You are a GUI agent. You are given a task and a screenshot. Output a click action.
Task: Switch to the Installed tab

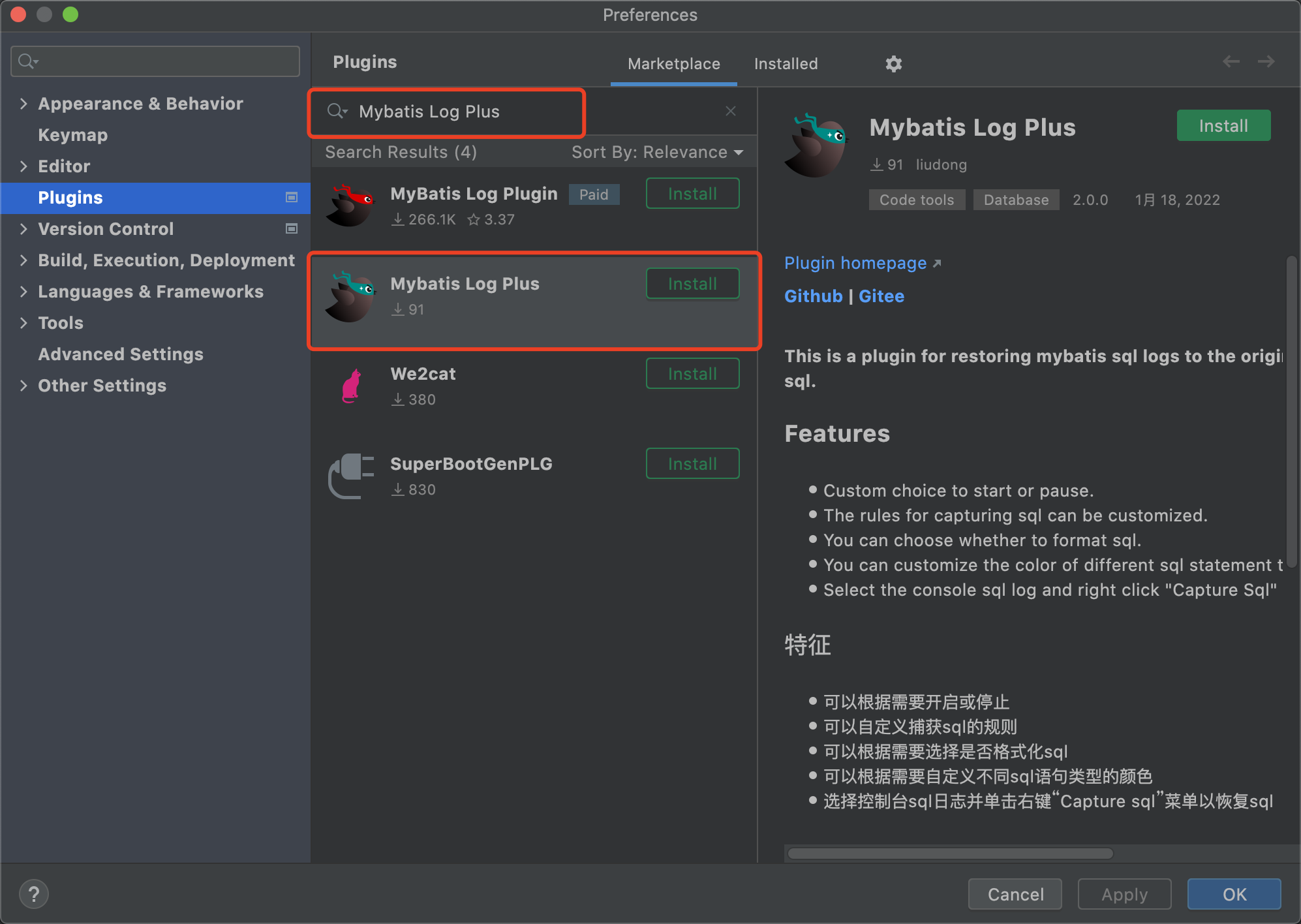click(786, 64)
